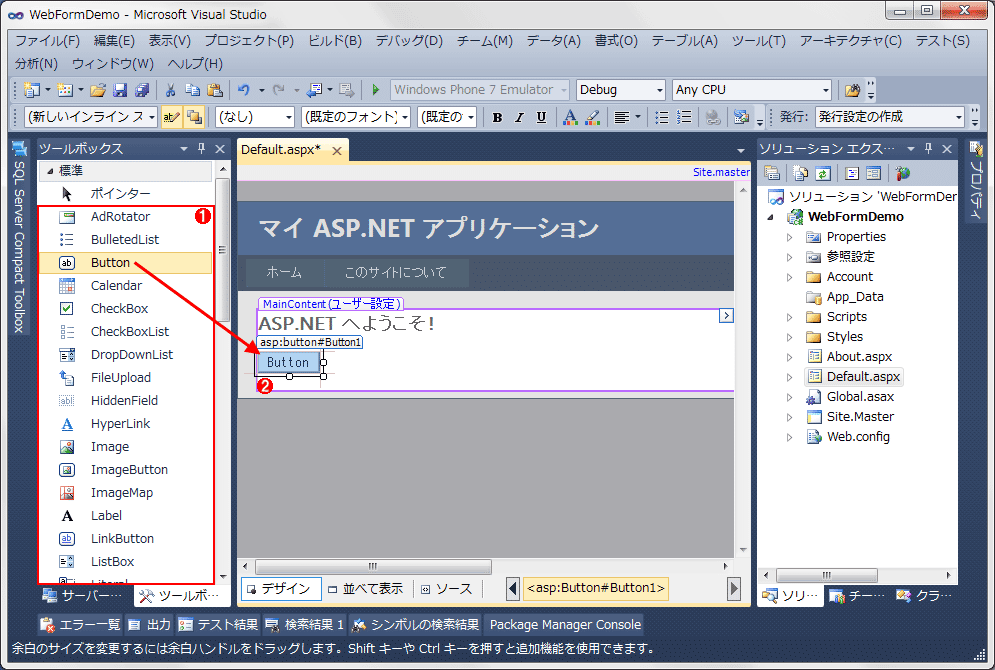The height and width of the screenshot is (670, 995).
Task: Click the foreground font color icon
Action: [x=570, y=117]
